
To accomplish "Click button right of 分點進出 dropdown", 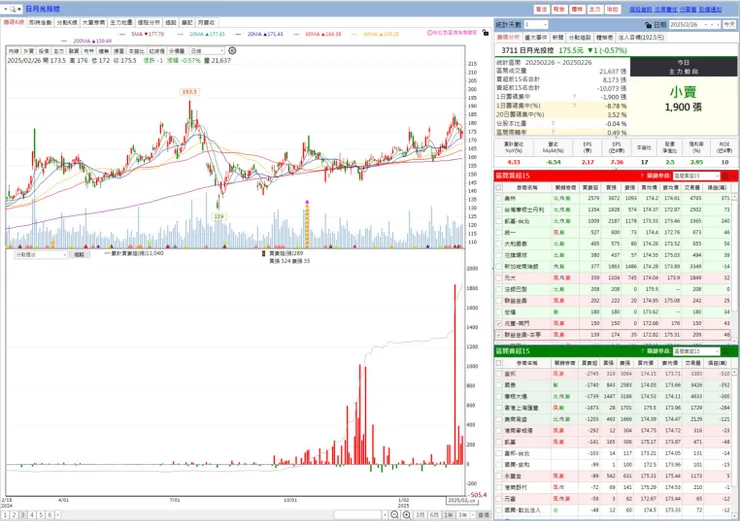I will [x=79, y=254].
